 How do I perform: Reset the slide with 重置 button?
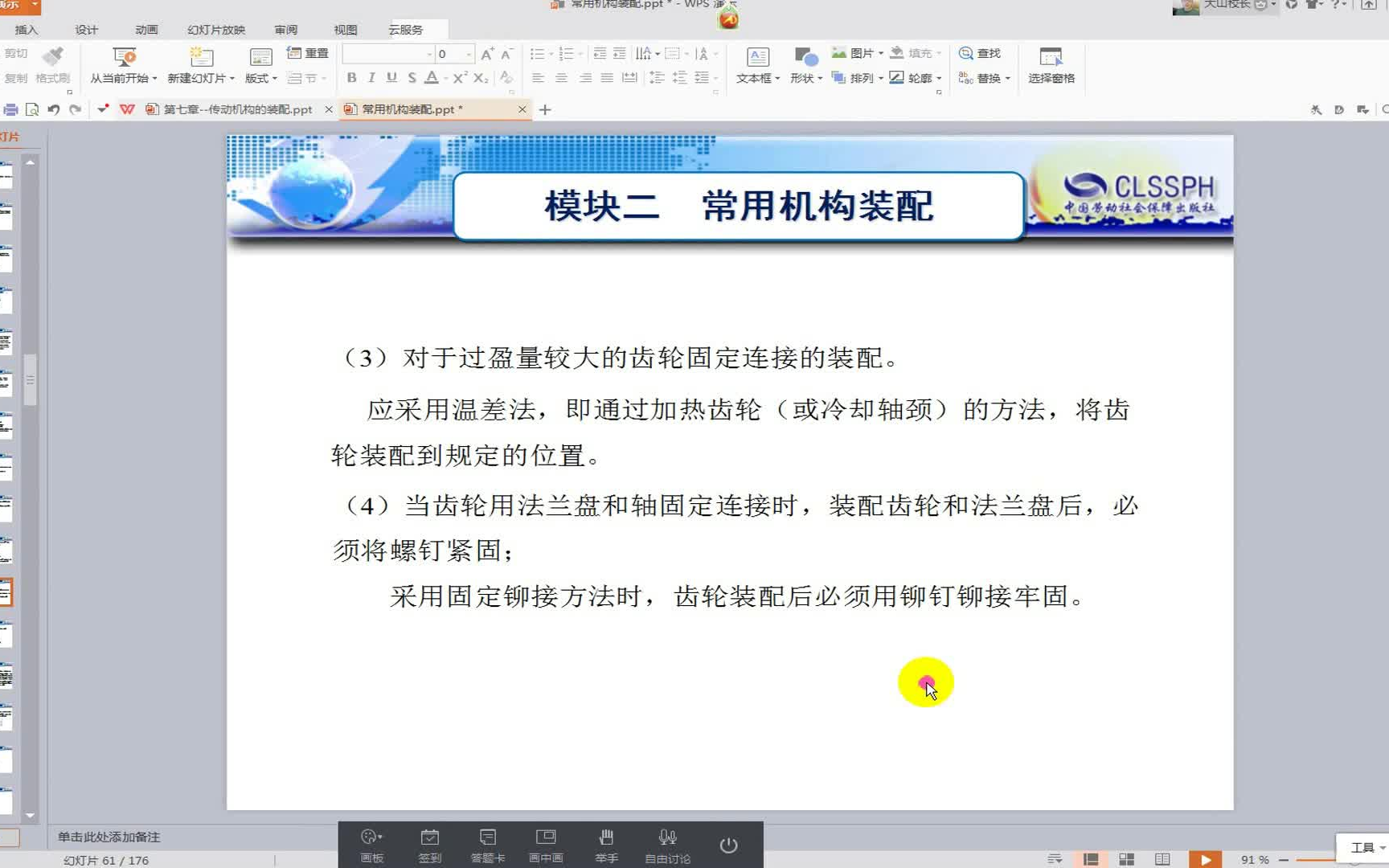coord(308,53)
